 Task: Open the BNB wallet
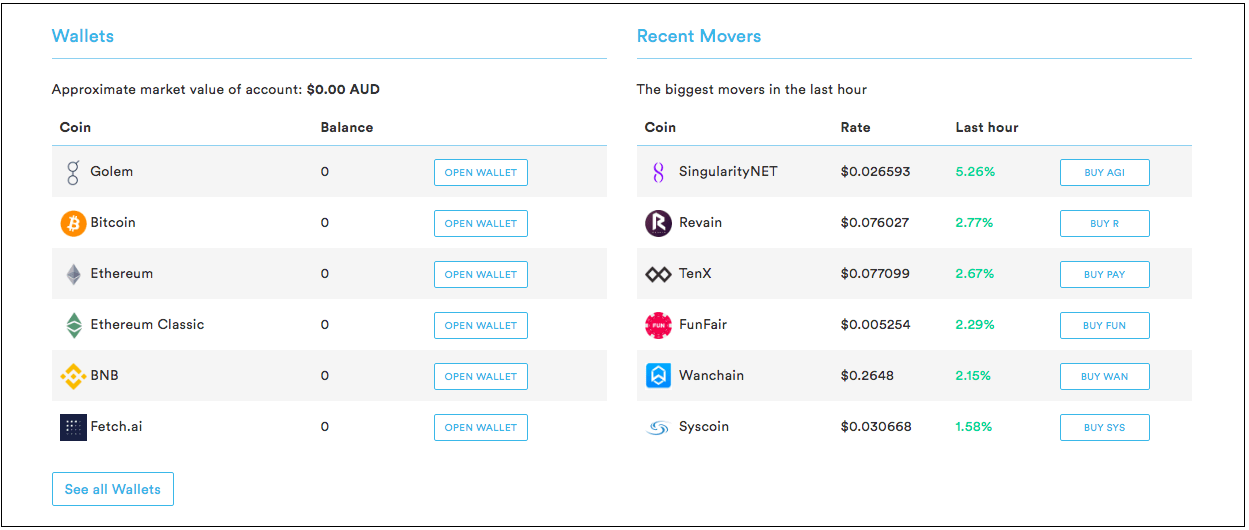(481, 376)
